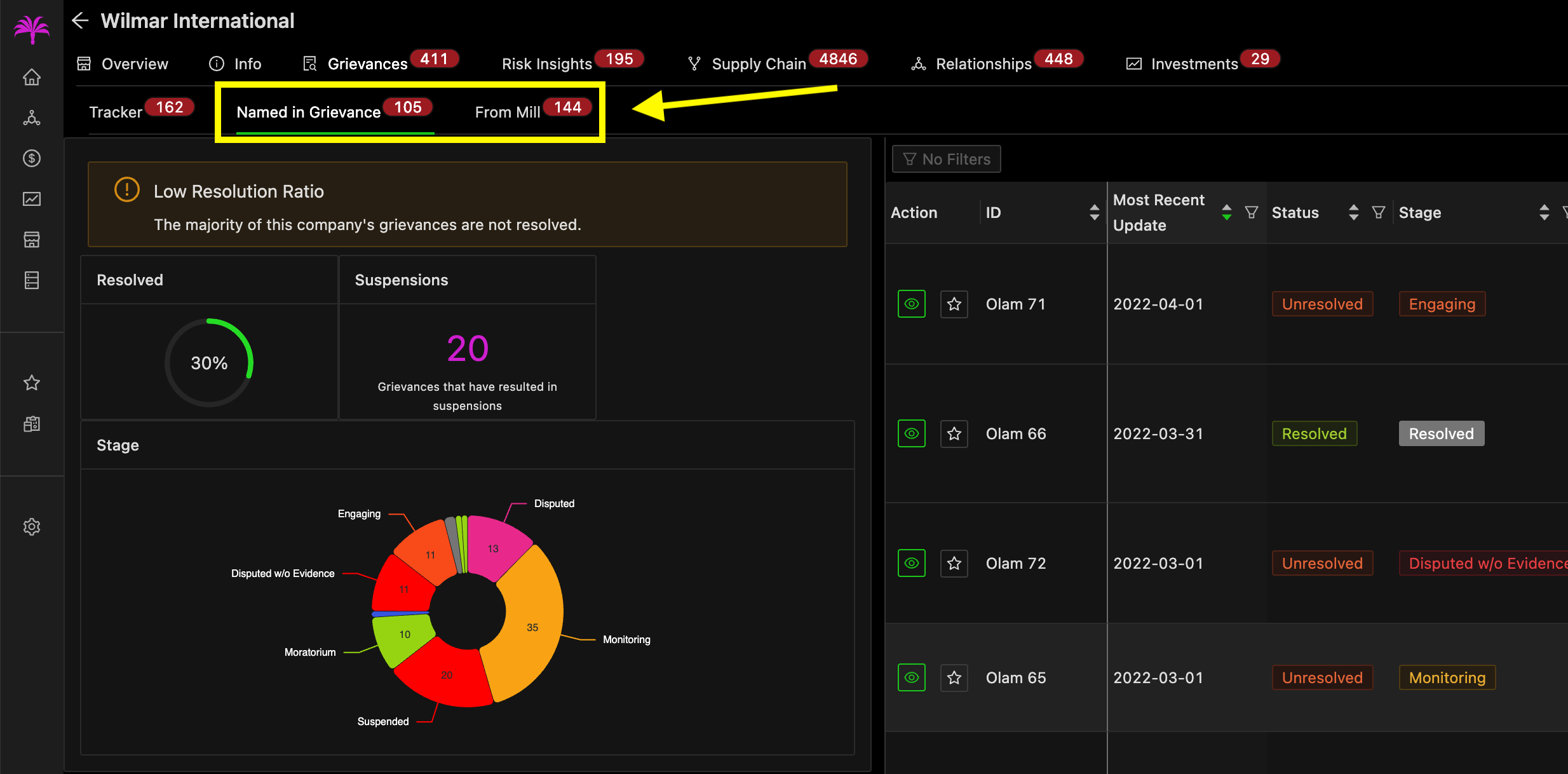Screen dimensions: 1568x774
Task: View Olam 65 with the eye icon
Action: coord(912,678)
